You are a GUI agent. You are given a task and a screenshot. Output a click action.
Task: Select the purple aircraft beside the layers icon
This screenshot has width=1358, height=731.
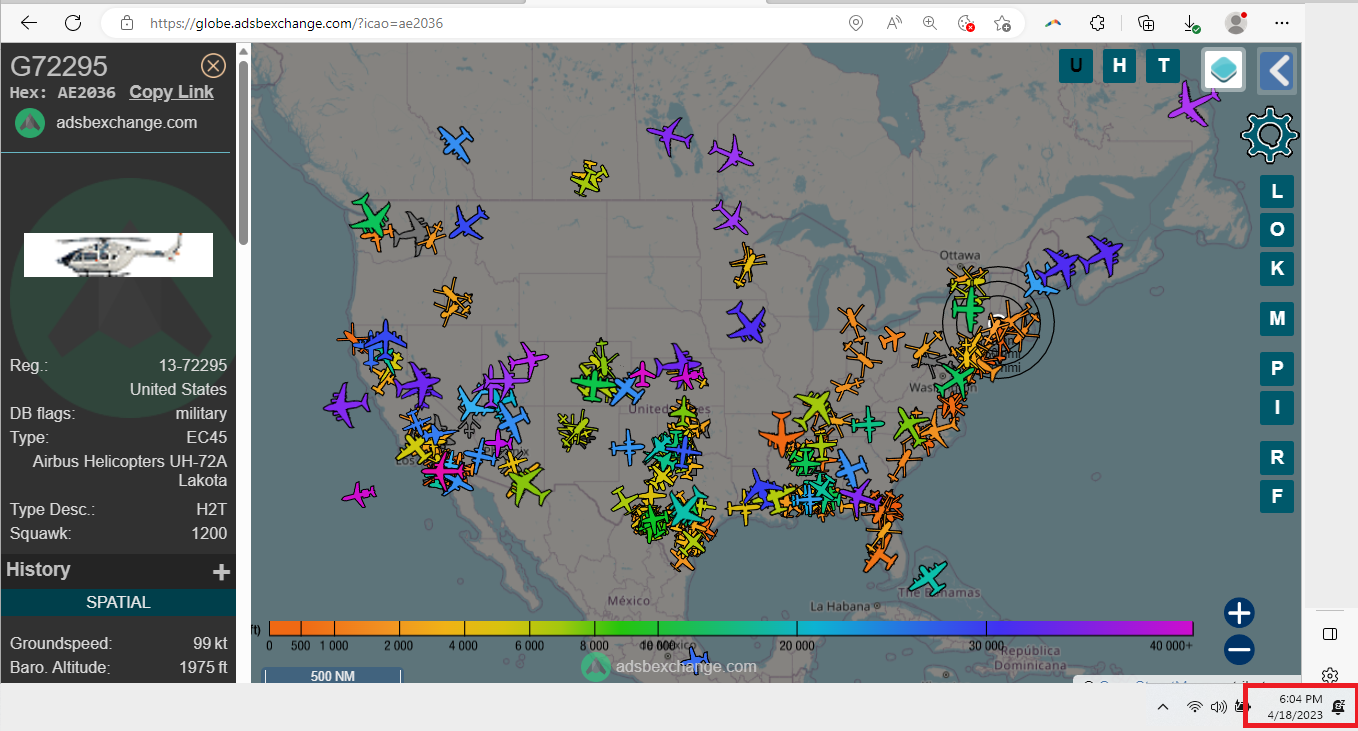pos(1192,104)
